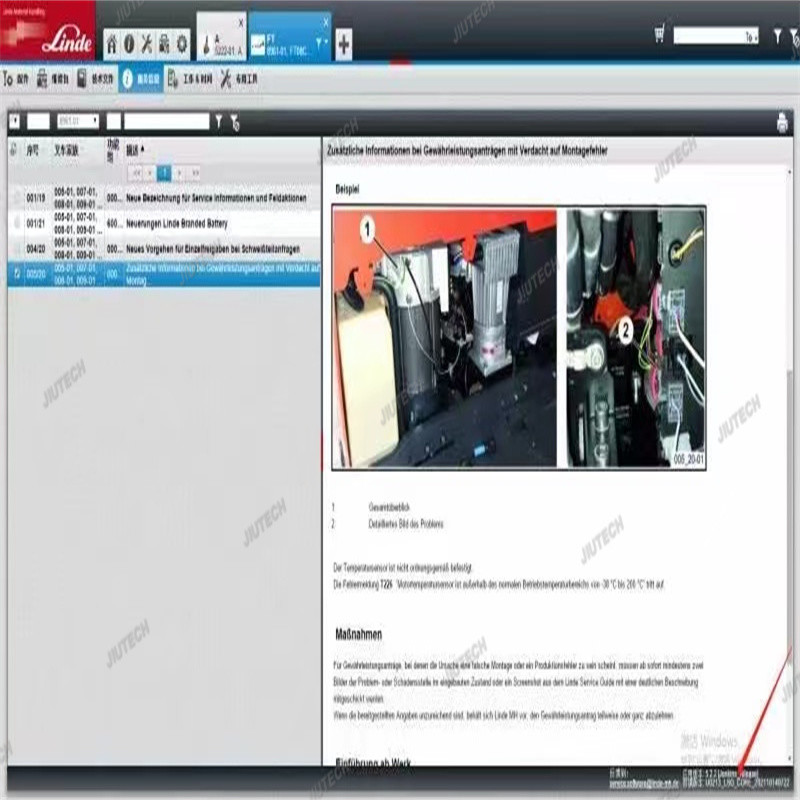Click the toolbox icon in top toolbar
Screen dimensions: 800x800
coord(164,44)
